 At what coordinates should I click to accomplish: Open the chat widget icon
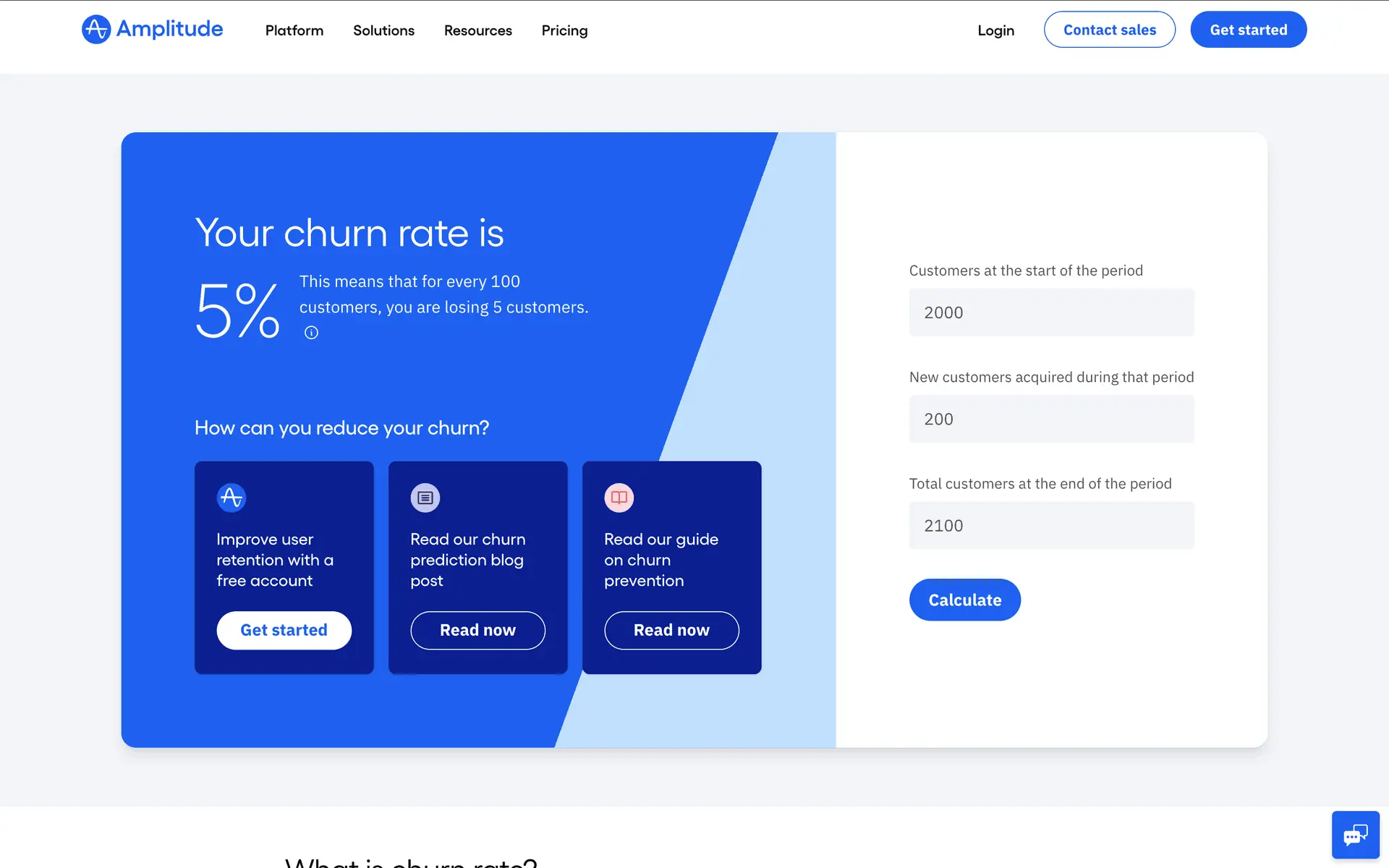coord(1356,835)
